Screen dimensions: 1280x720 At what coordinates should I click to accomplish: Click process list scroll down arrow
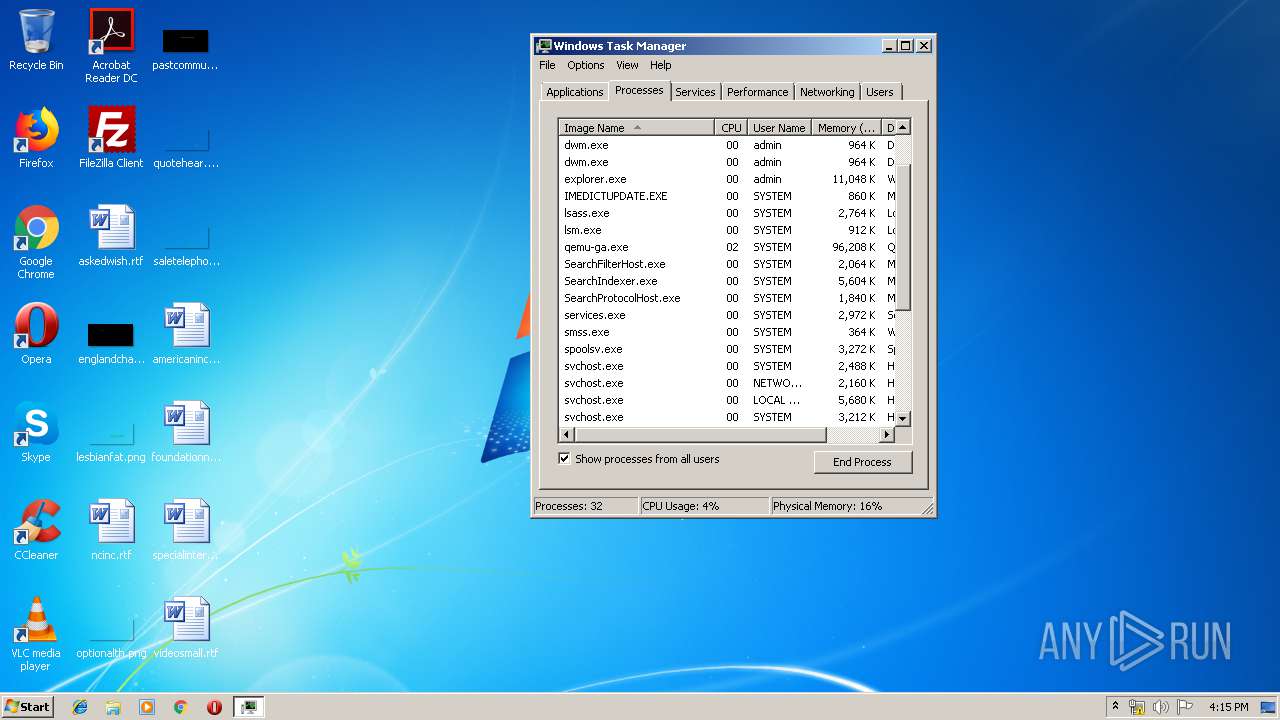pos(902,418)
